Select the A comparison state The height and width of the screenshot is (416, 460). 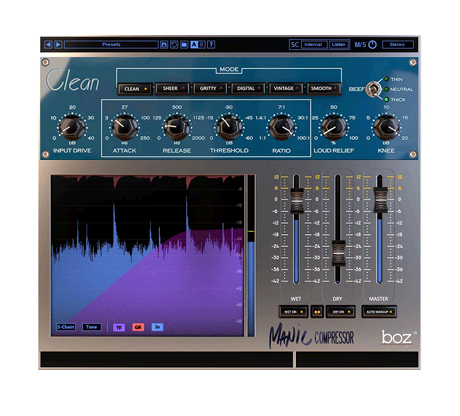pos(194,44)
